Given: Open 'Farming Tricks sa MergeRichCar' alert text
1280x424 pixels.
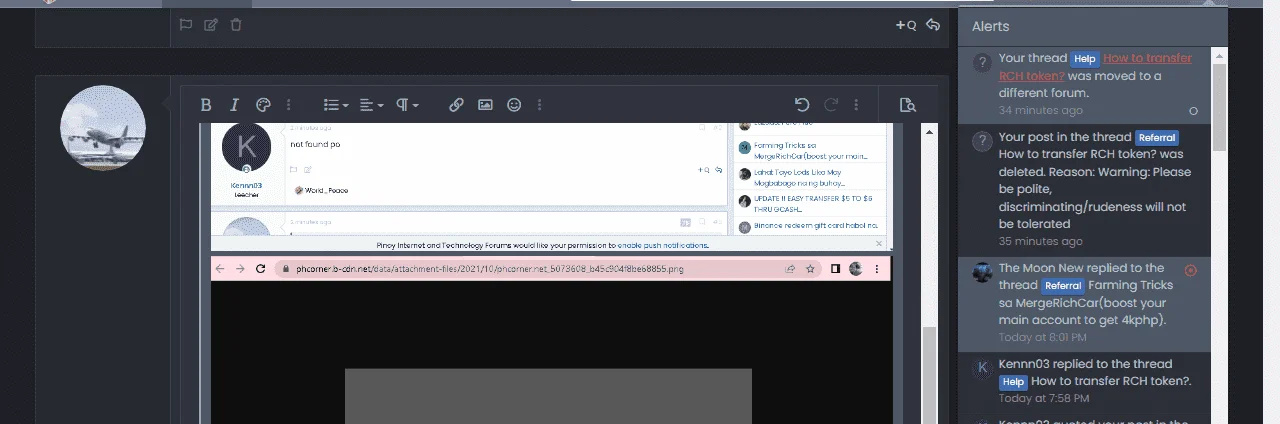Looking at the screenshot, I should click(x=1088, y=303).
